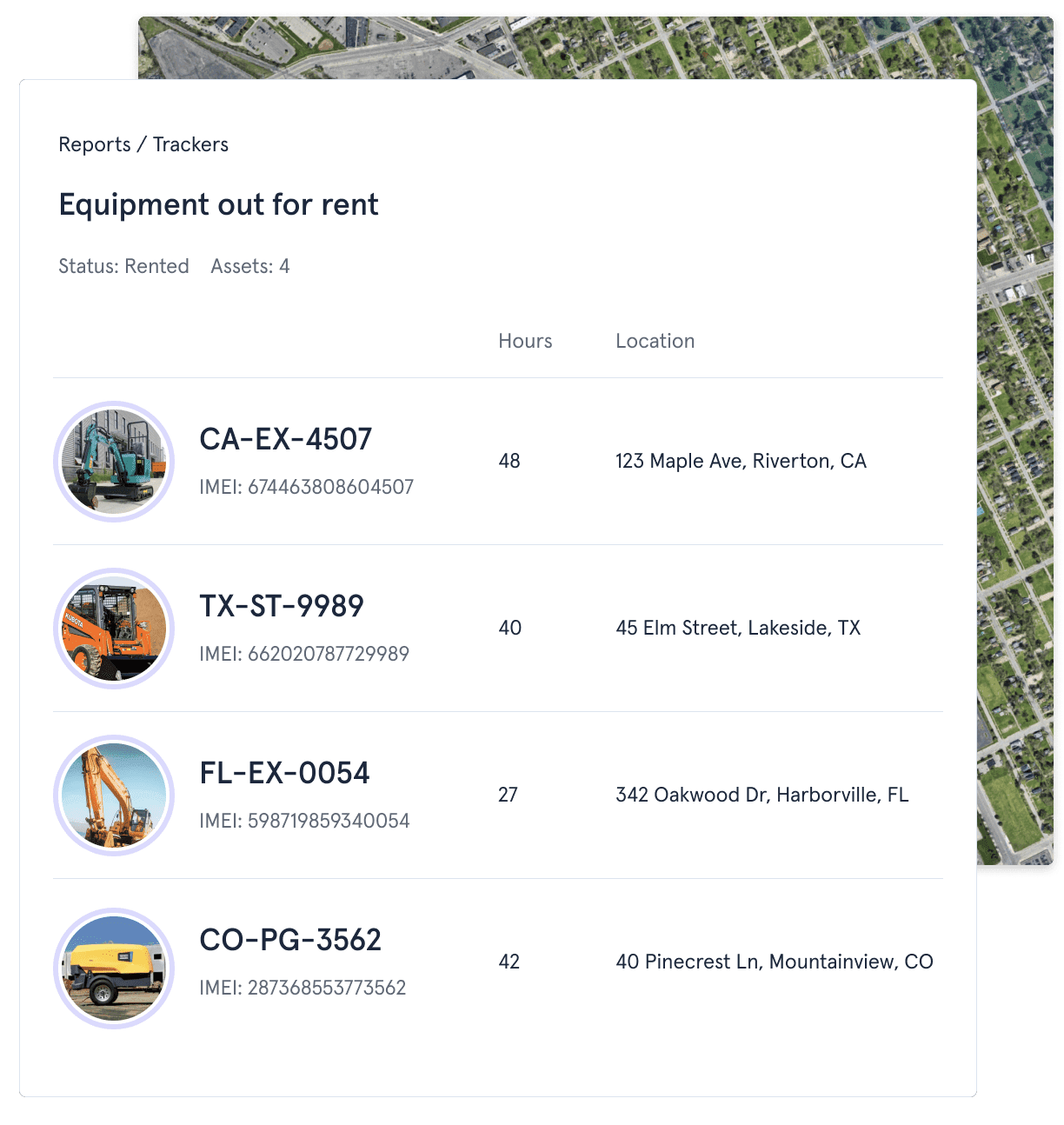
Task: Click the Trackers breadcrumb item
Action: tap(190, 144)
